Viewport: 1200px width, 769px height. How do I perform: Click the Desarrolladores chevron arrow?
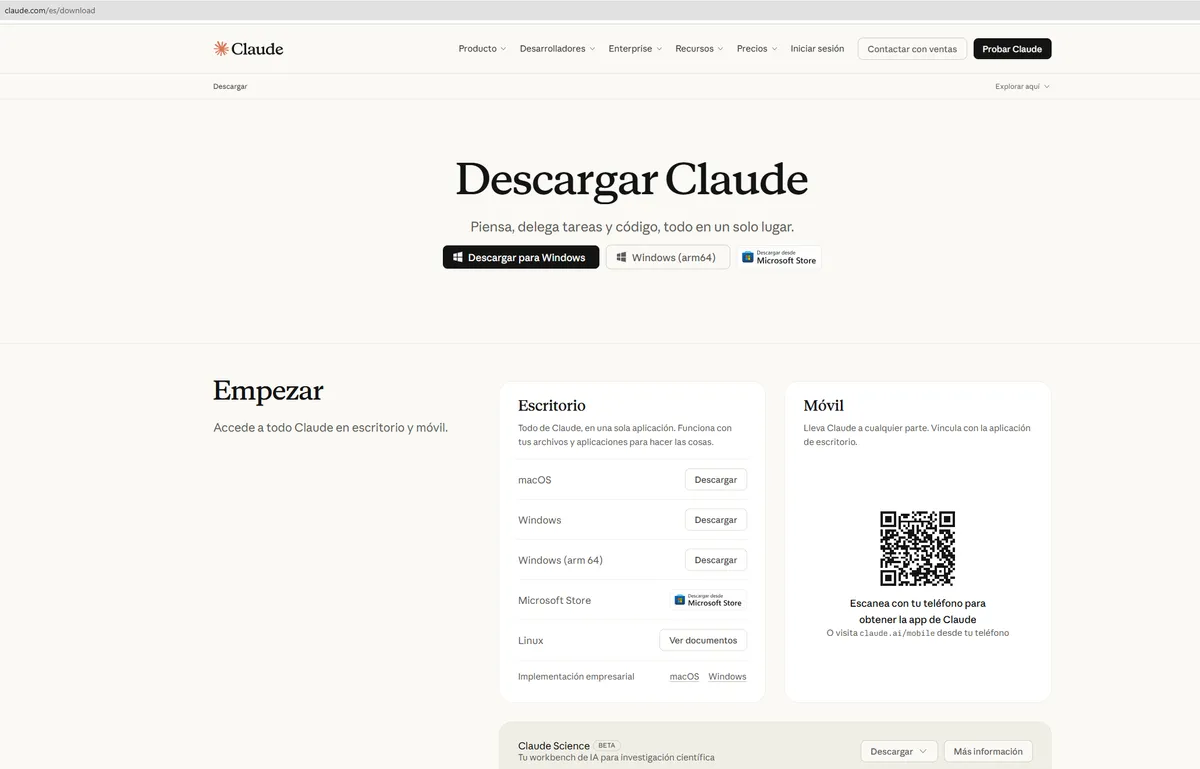click(x=592, y=49)
